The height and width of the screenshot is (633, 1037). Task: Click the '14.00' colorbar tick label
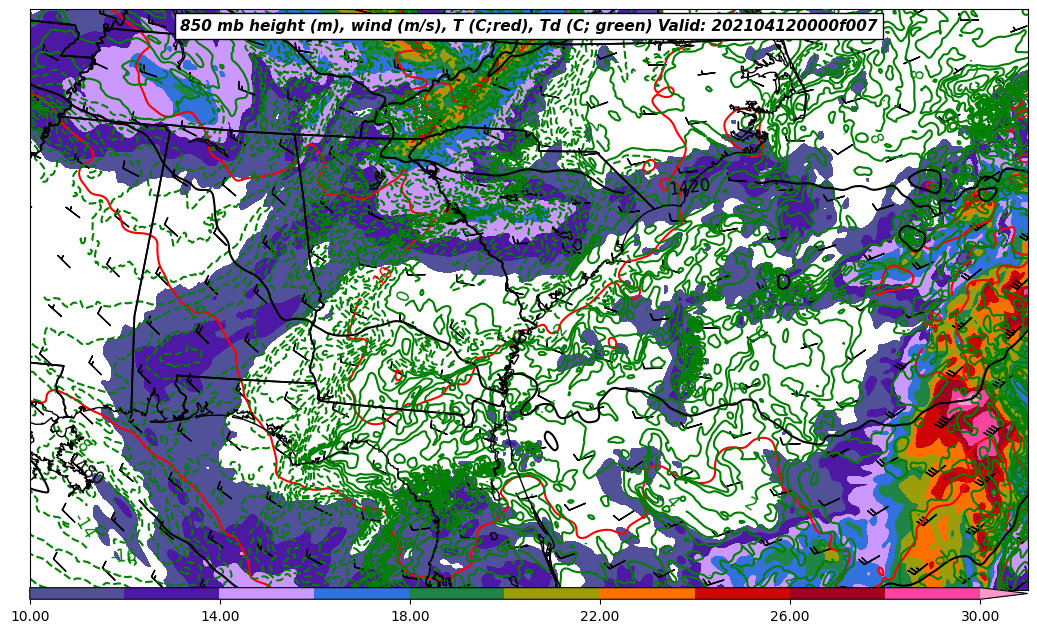pyautogui.click(x=220, y=616)
